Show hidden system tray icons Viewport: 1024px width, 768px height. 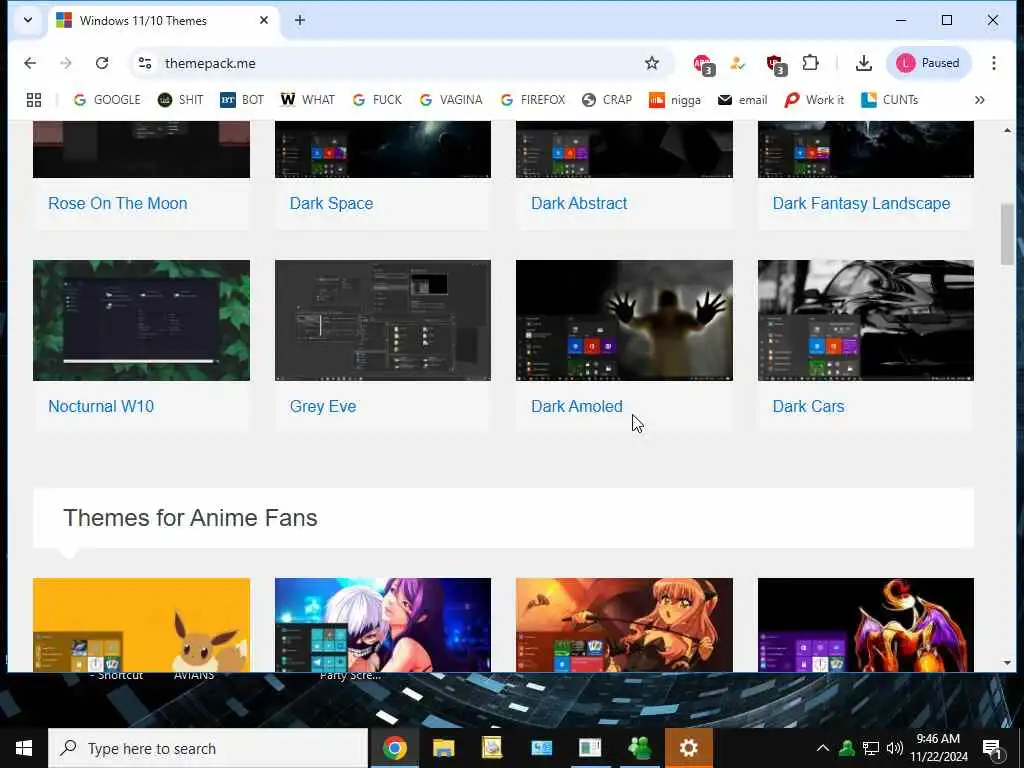click(x=823, y=748)
